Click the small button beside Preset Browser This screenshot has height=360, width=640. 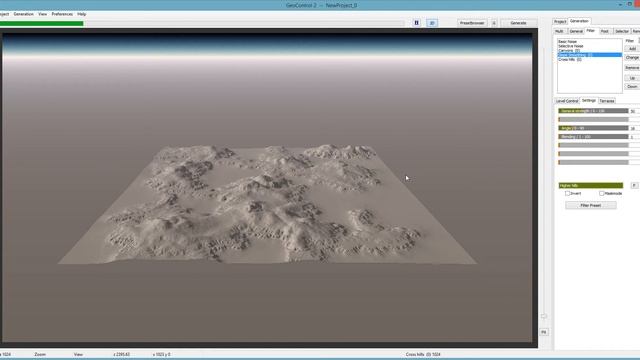(x=494, y=23)
